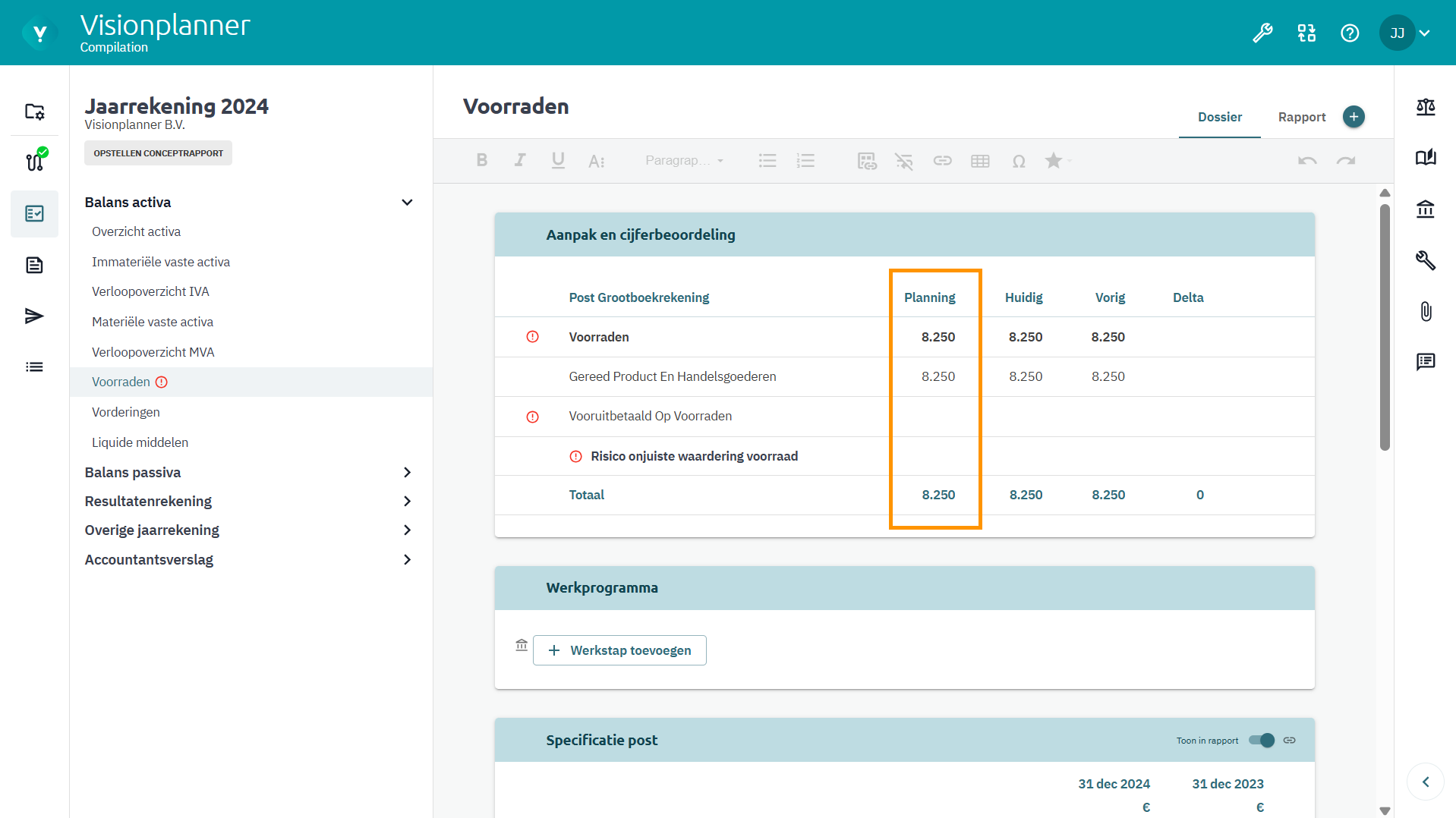Insert a numbered list

coord(805,161)
